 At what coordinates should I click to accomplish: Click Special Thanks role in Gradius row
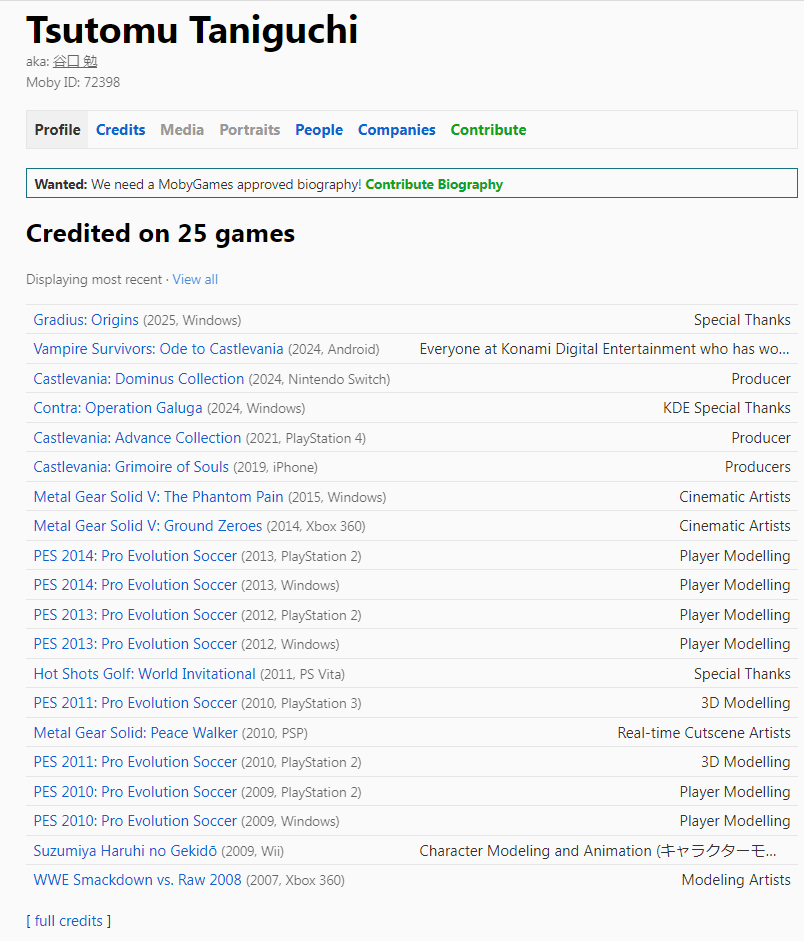[742, 320]
